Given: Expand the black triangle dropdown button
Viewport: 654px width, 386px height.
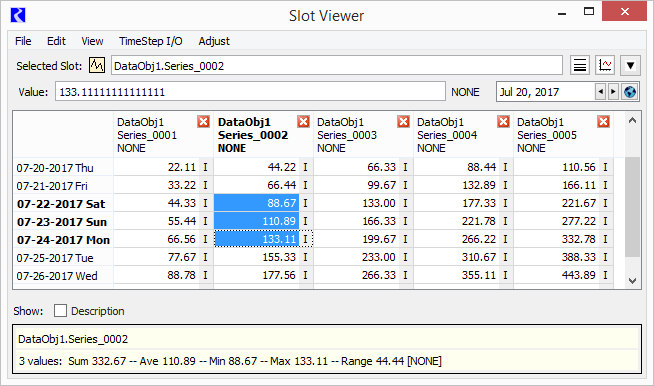Looking at the screenshot, I should pyautogui.click(x=630, y=66).
